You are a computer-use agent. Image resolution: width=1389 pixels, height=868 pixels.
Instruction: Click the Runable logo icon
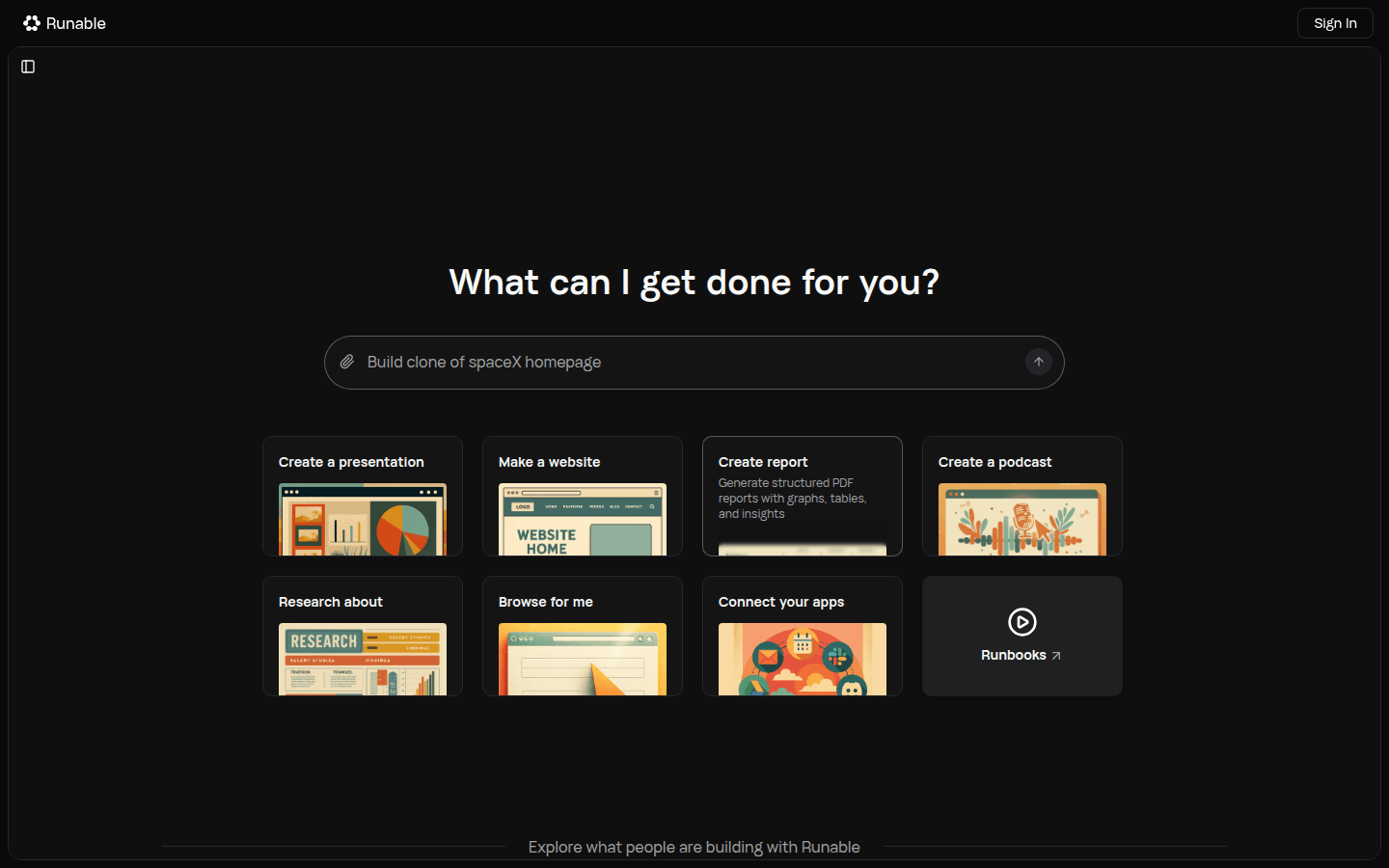pos(32,23)
